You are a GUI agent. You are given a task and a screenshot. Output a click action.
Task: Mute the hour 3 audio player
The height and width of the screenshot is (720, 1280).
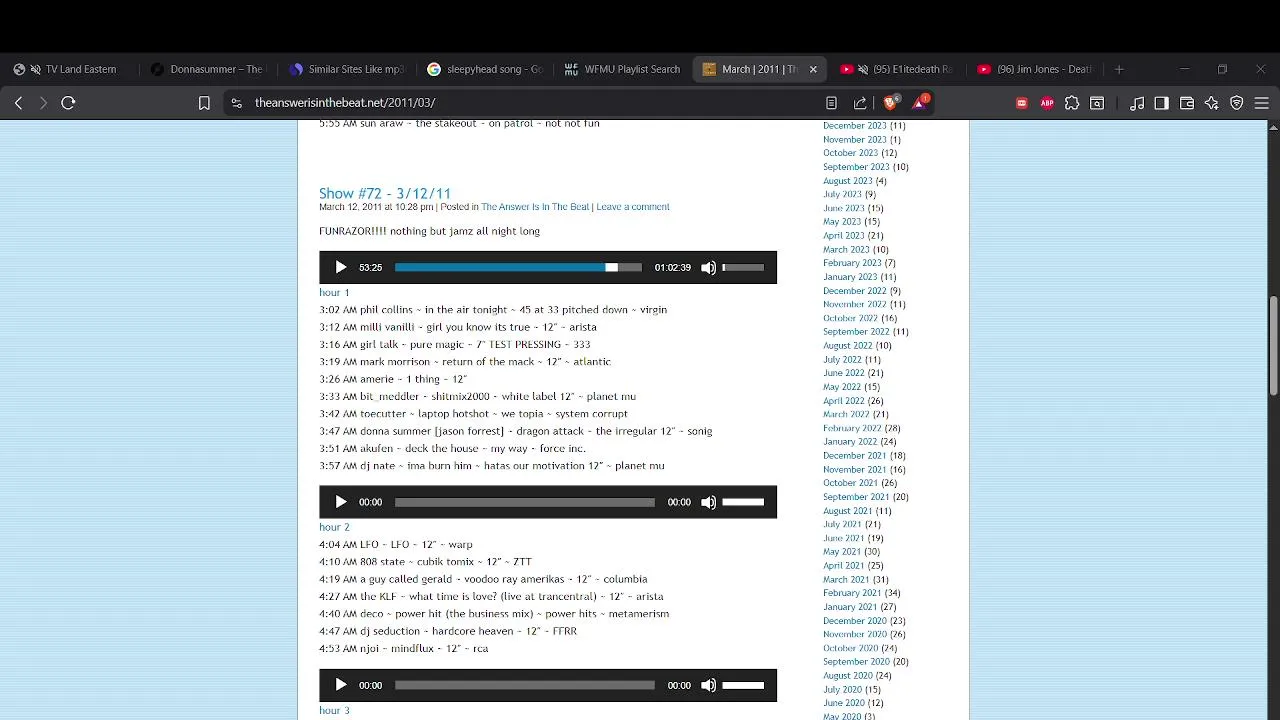(709, 685)
